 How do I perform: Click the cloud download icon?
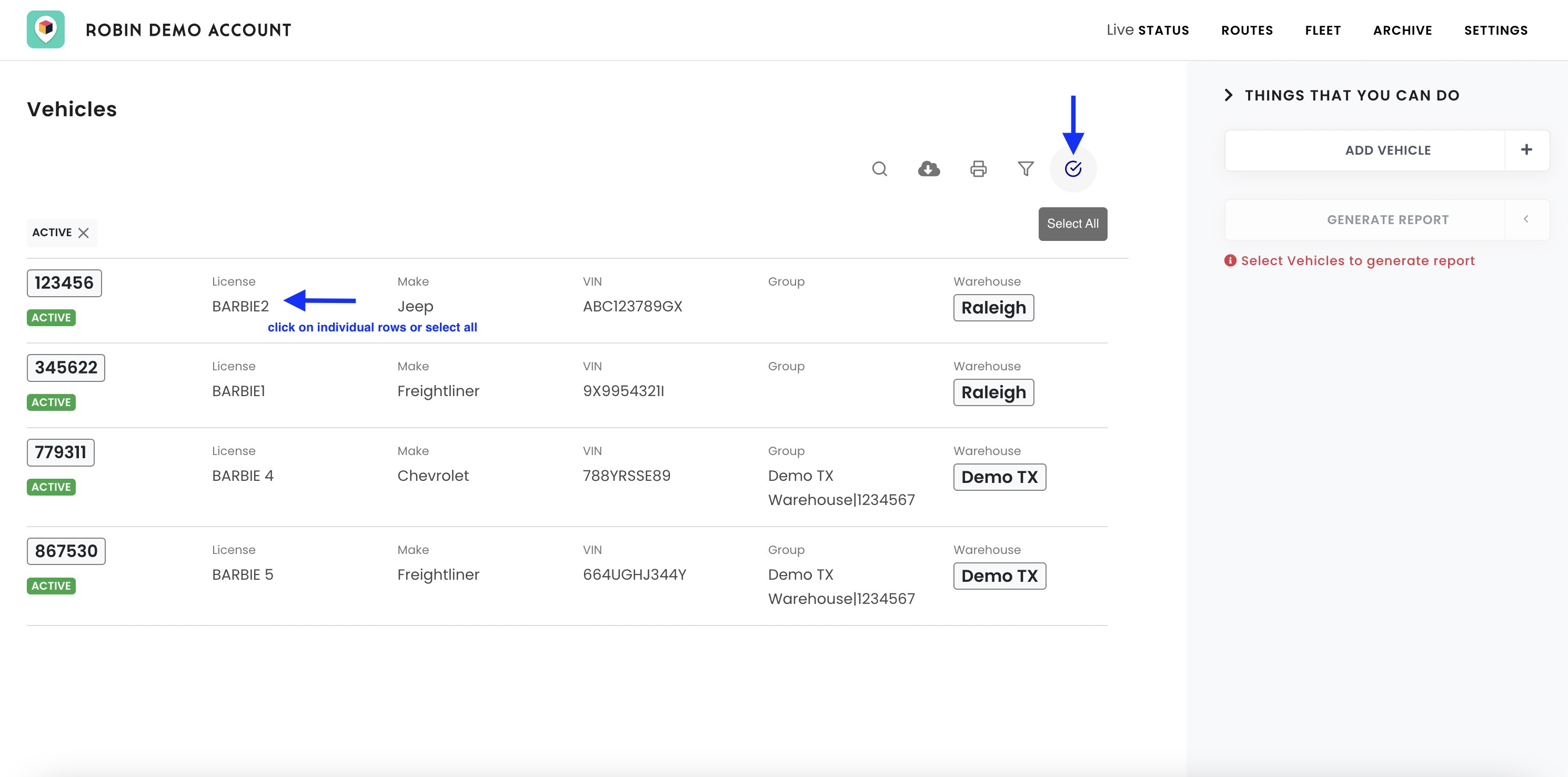tap(928, 168)
